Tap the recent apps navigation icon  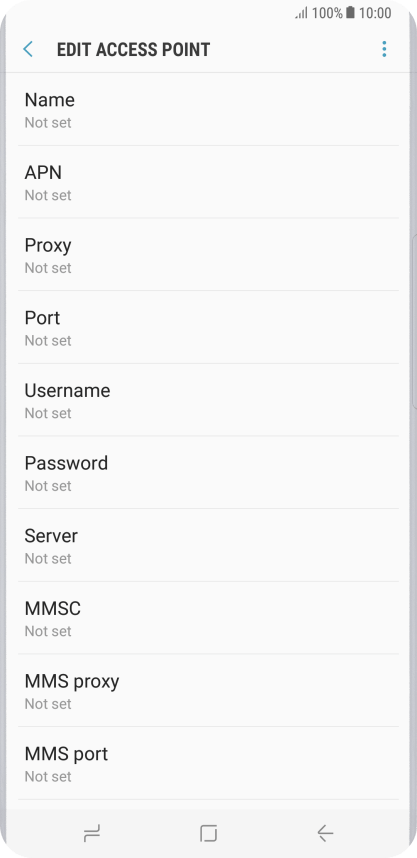(x=91, y=833)
